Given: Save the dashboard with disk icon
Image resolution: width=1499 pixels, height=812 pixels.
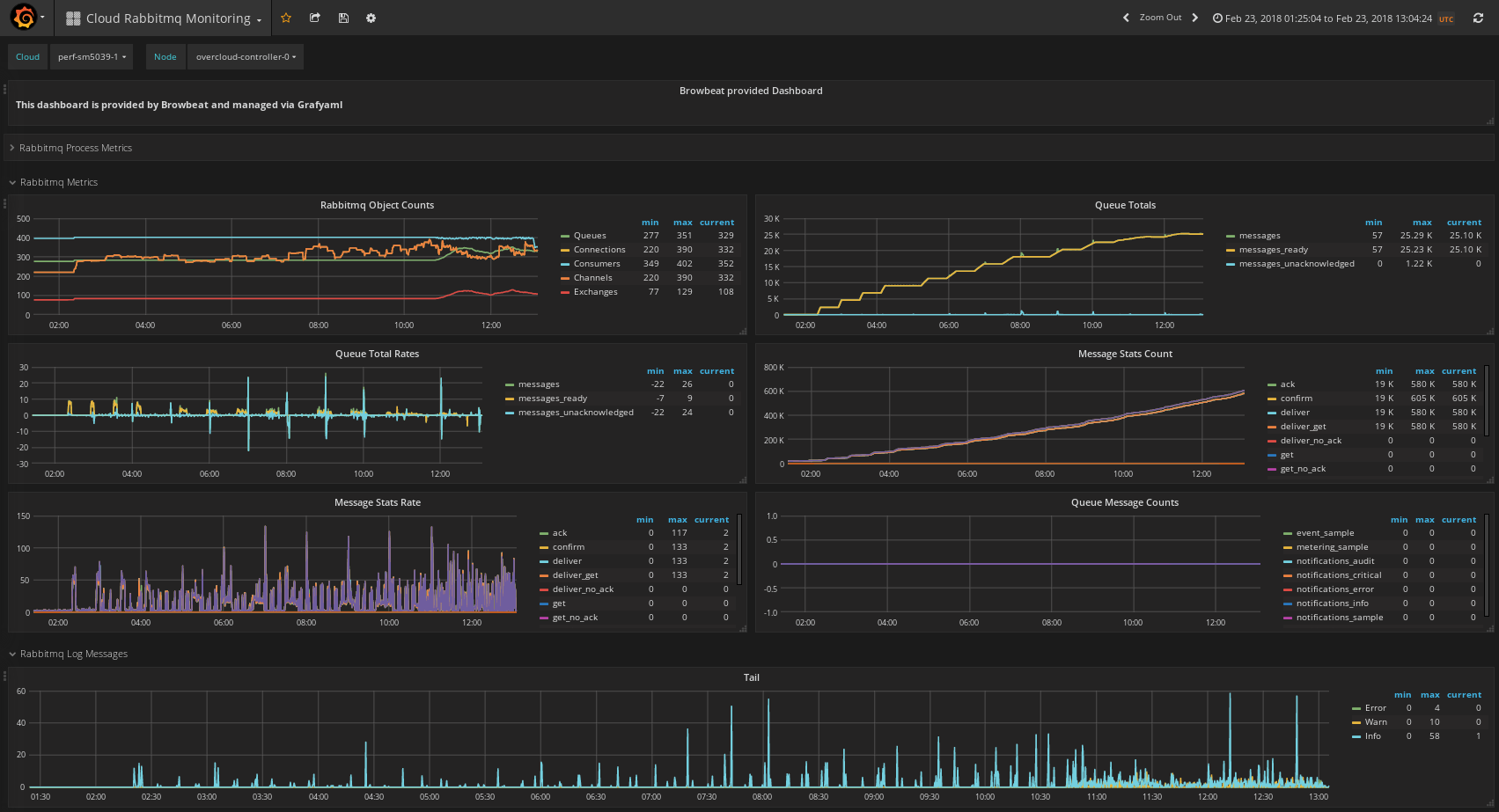Looking at the screenshot, I should point(343,18).
